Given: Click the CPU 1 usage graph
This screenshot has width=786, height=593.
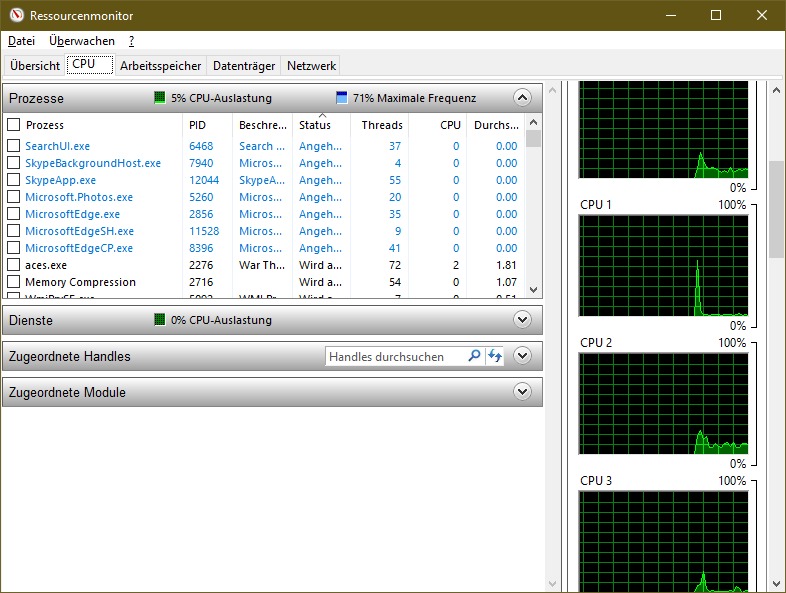Looking at the screenshot, I should click(663, 266).
